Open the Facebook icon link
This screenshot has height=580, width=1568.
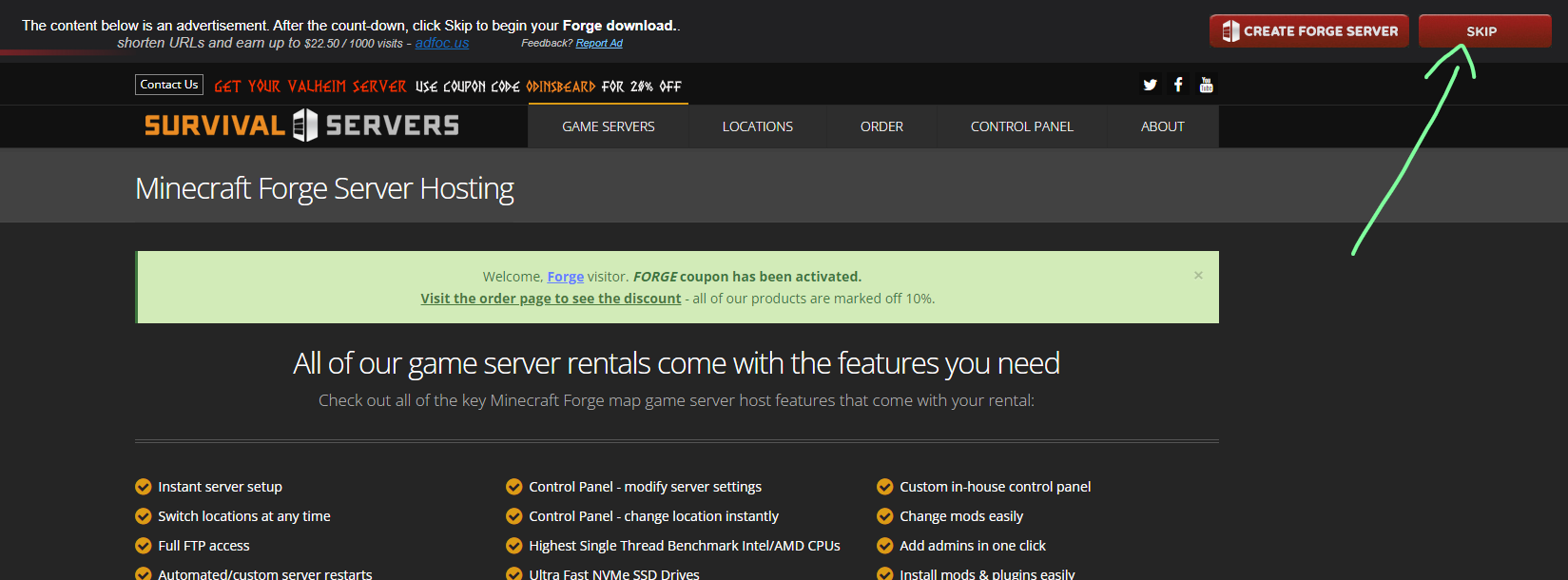point(1178,85)
